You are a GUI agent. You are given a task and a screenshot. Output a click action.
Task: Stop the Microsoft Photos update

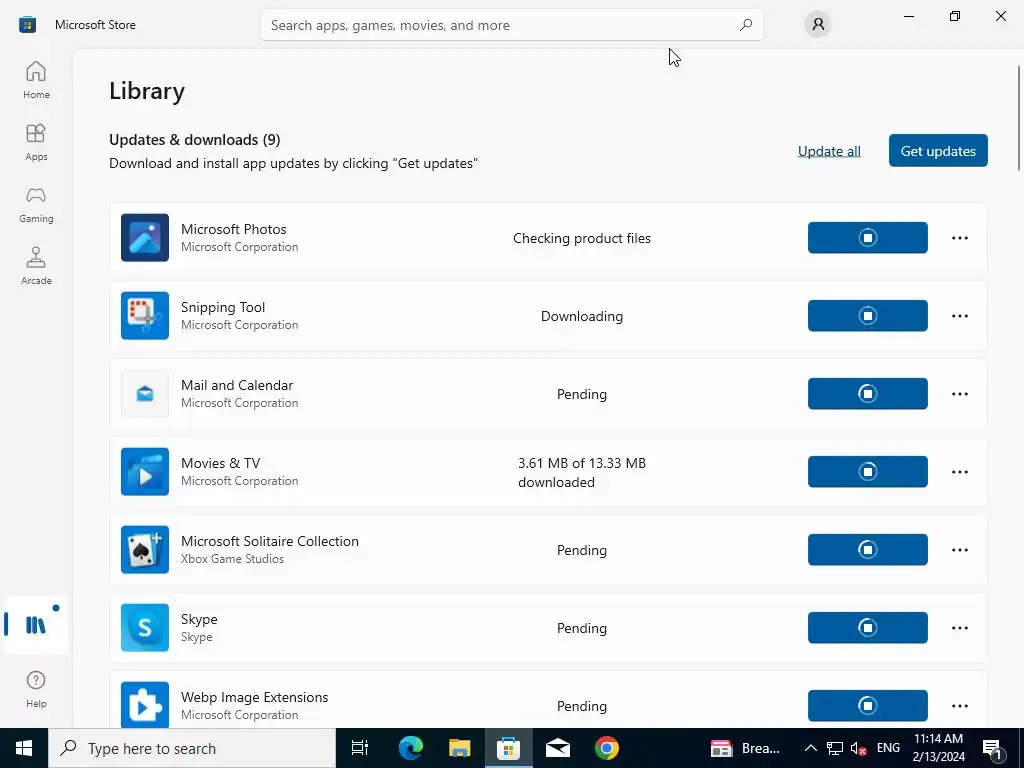pos(867,238)
